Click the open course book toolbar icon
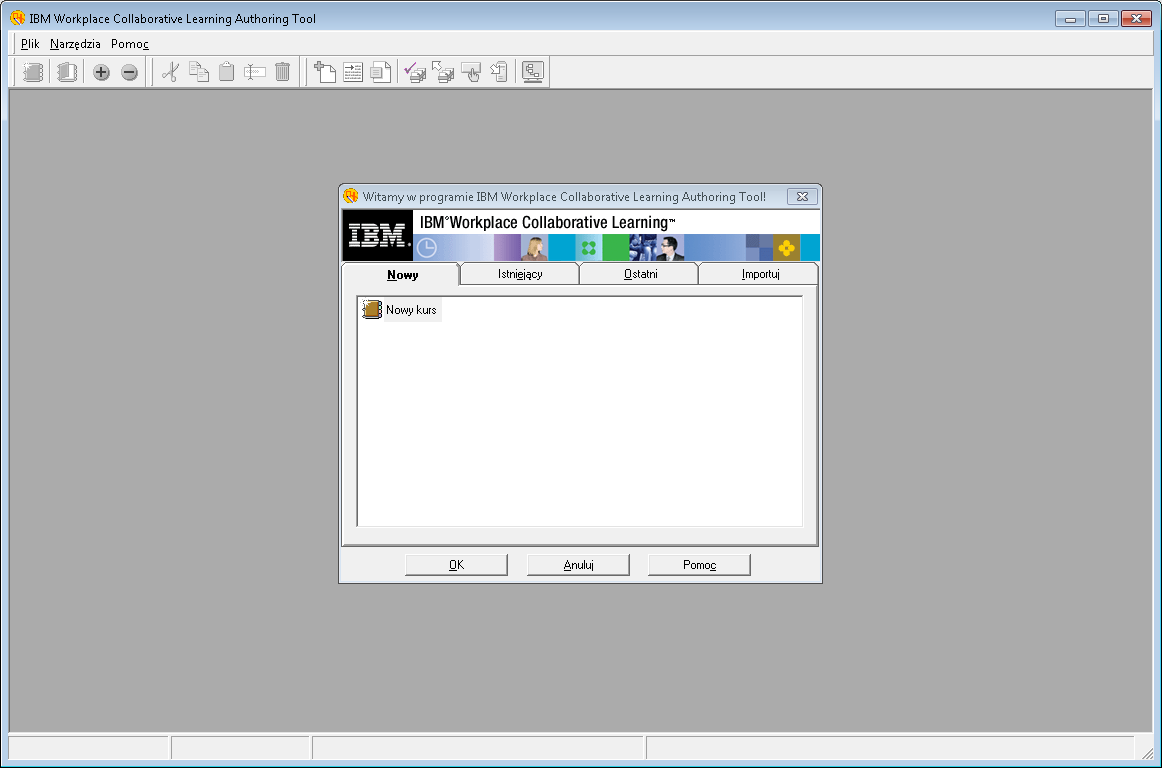Viewport: 1162px width, 768px height. coord(67,72)
